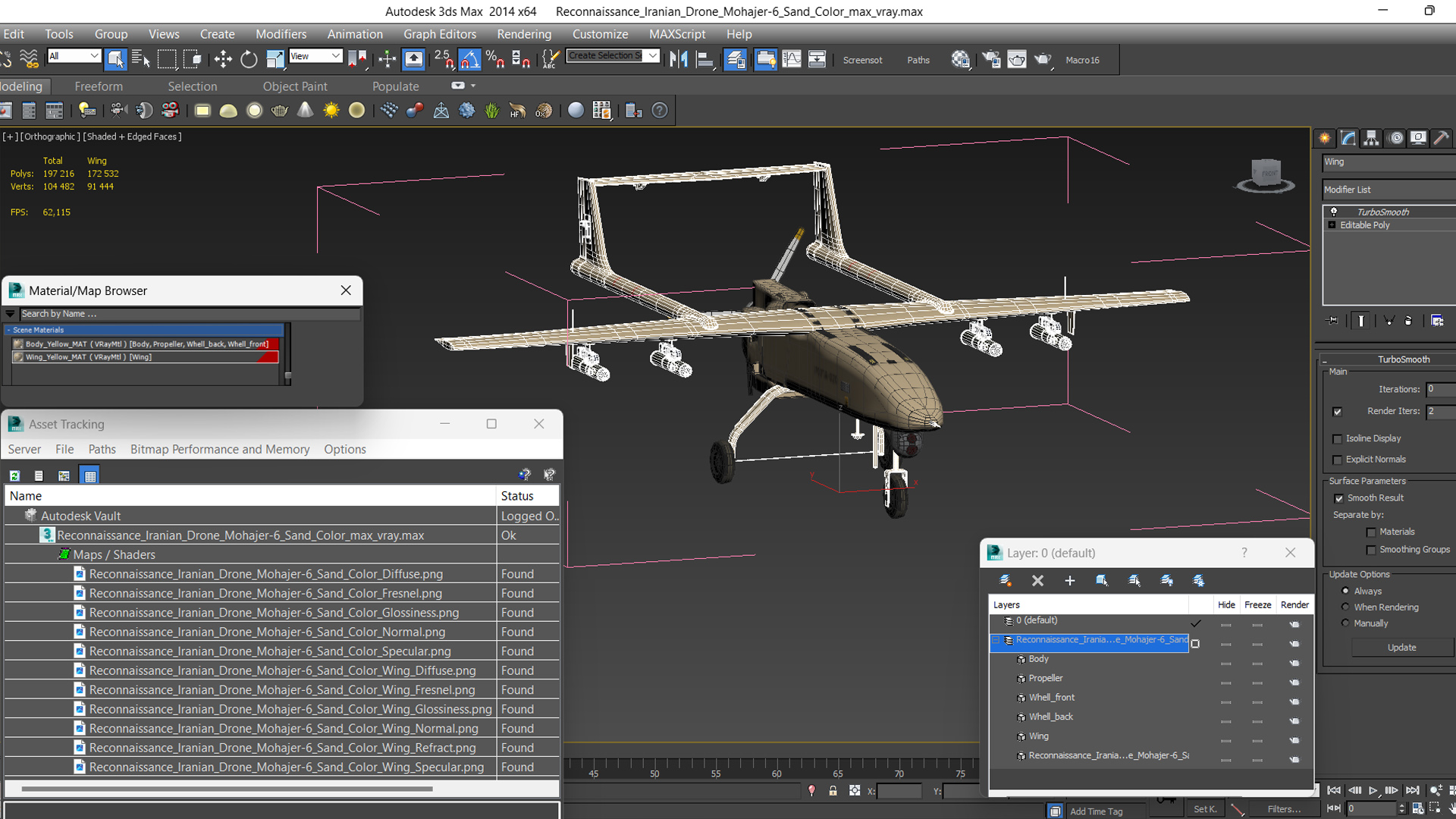
Task: Refresh the Asset Tracking list
Action: pyautogui.click(x=14, y=475)
